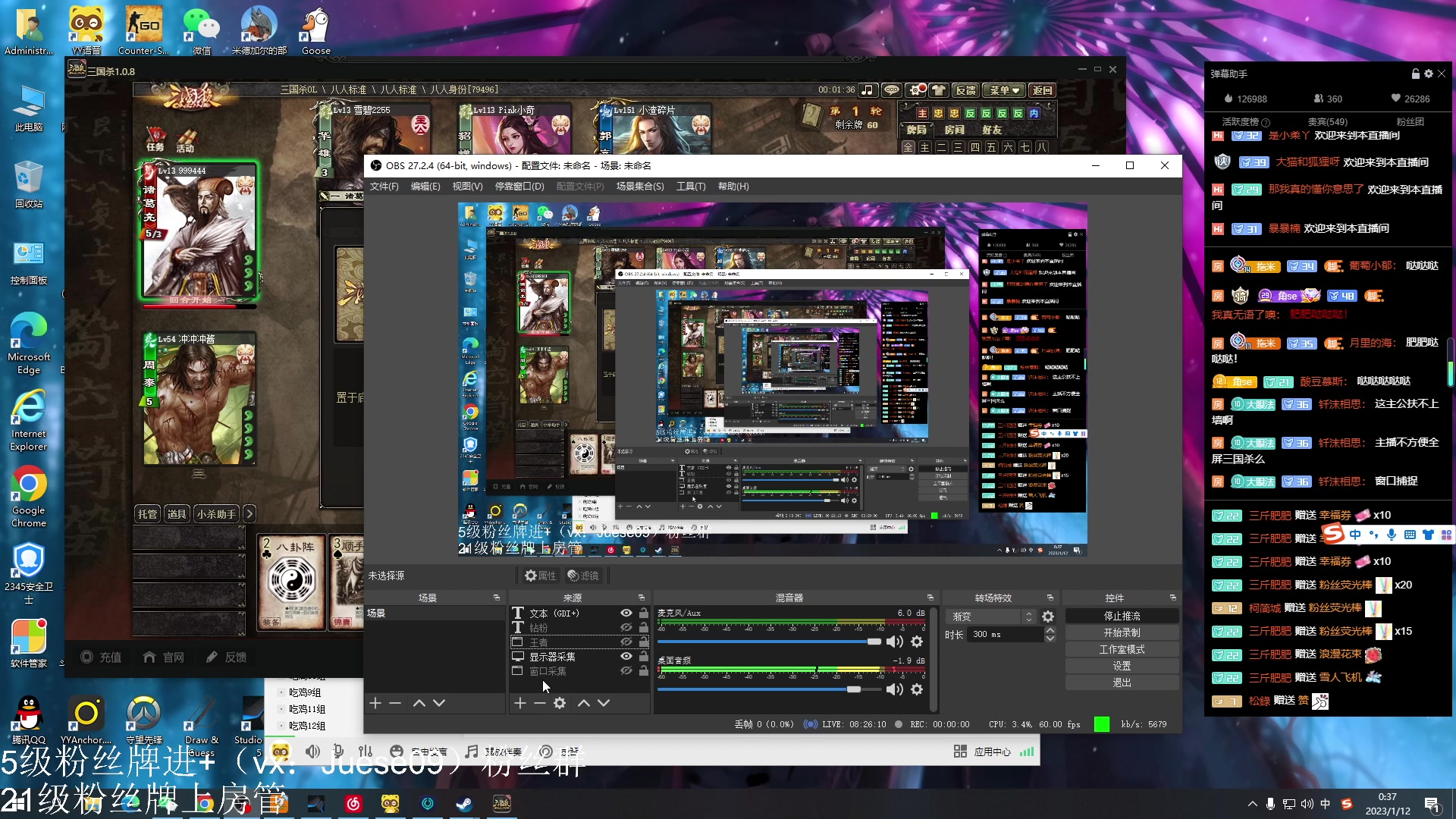This screenshot has width=1456, height=819.
Task: Open 任务 icon in the game
Action: click(155, 139)
